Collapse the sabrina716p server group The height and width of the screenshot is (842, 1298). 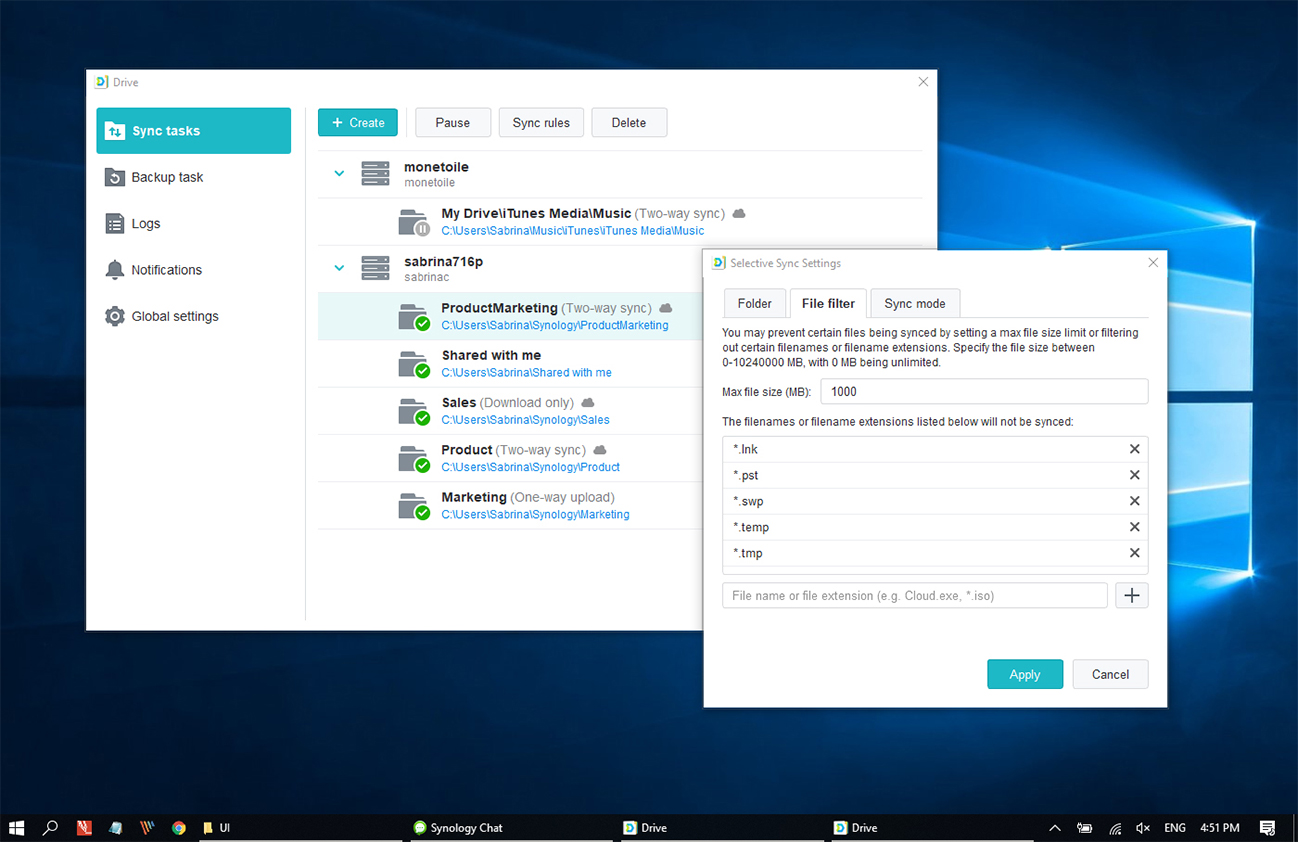click(x=339, y=268)
